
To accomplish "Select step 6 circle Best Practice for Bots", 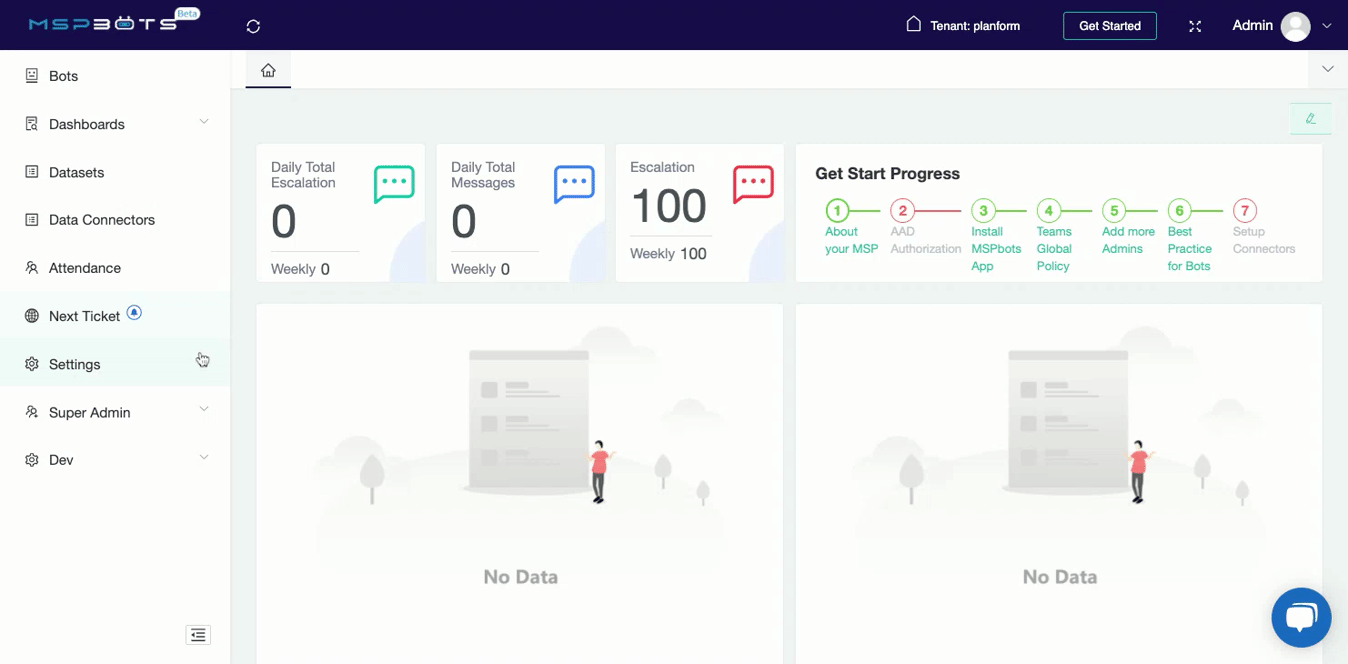I will (1179, 211).
